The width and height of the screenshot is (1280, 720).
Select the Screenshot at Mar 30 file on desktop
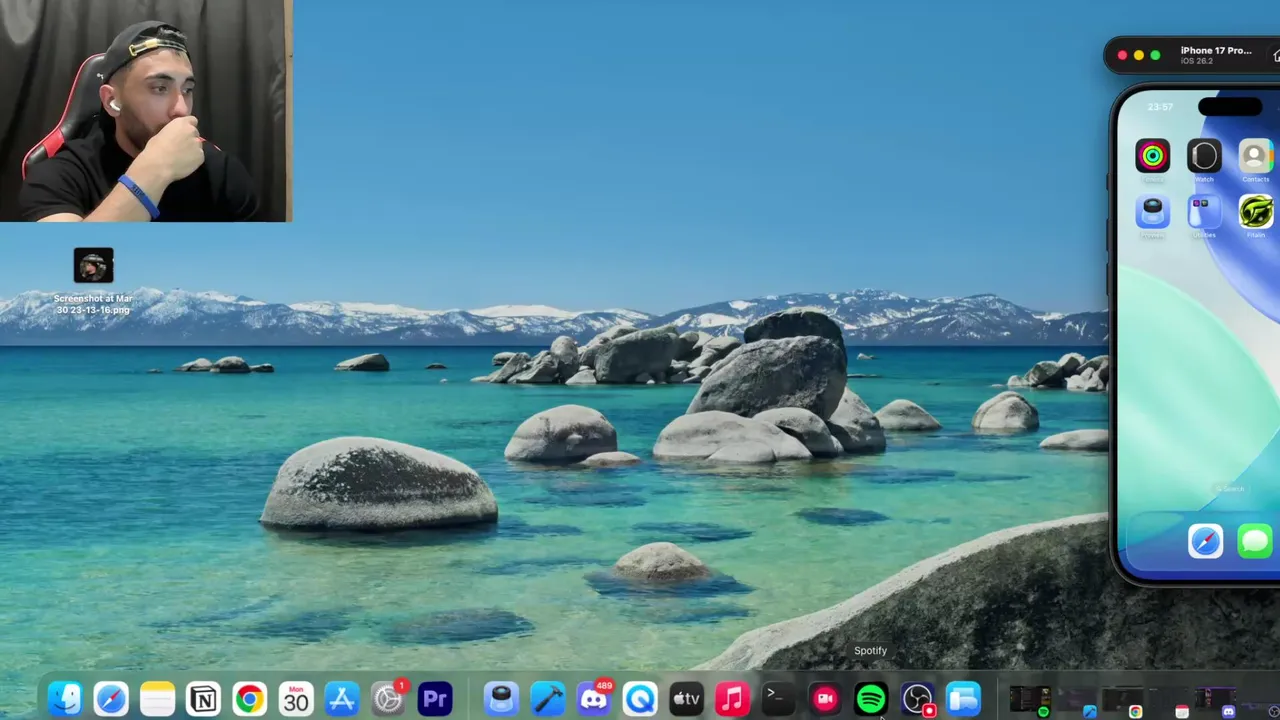[93, 282]
